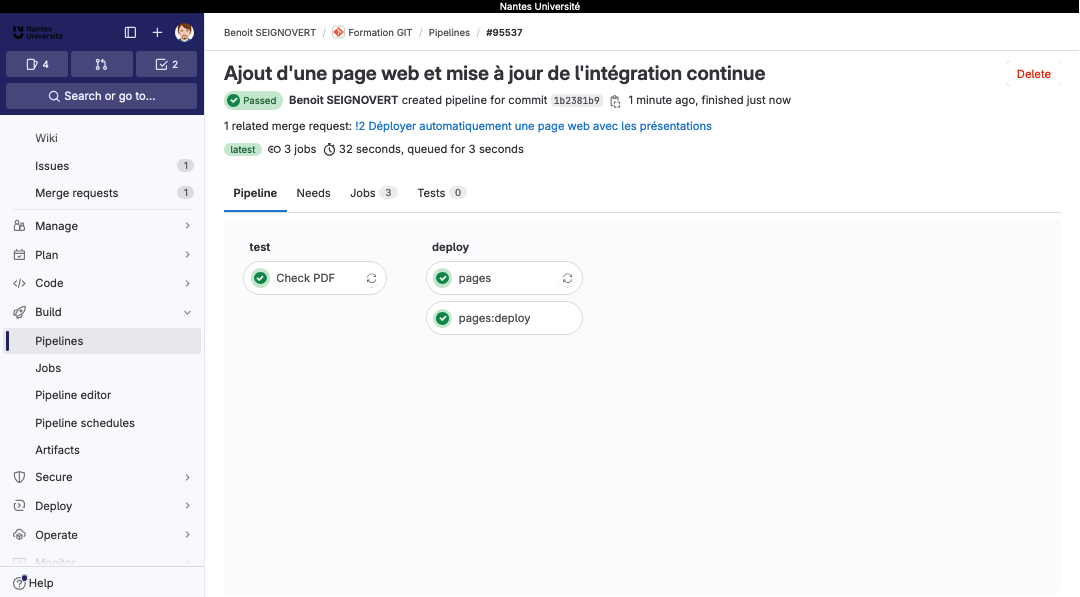Delete this pipeline

pos(1033,74)
